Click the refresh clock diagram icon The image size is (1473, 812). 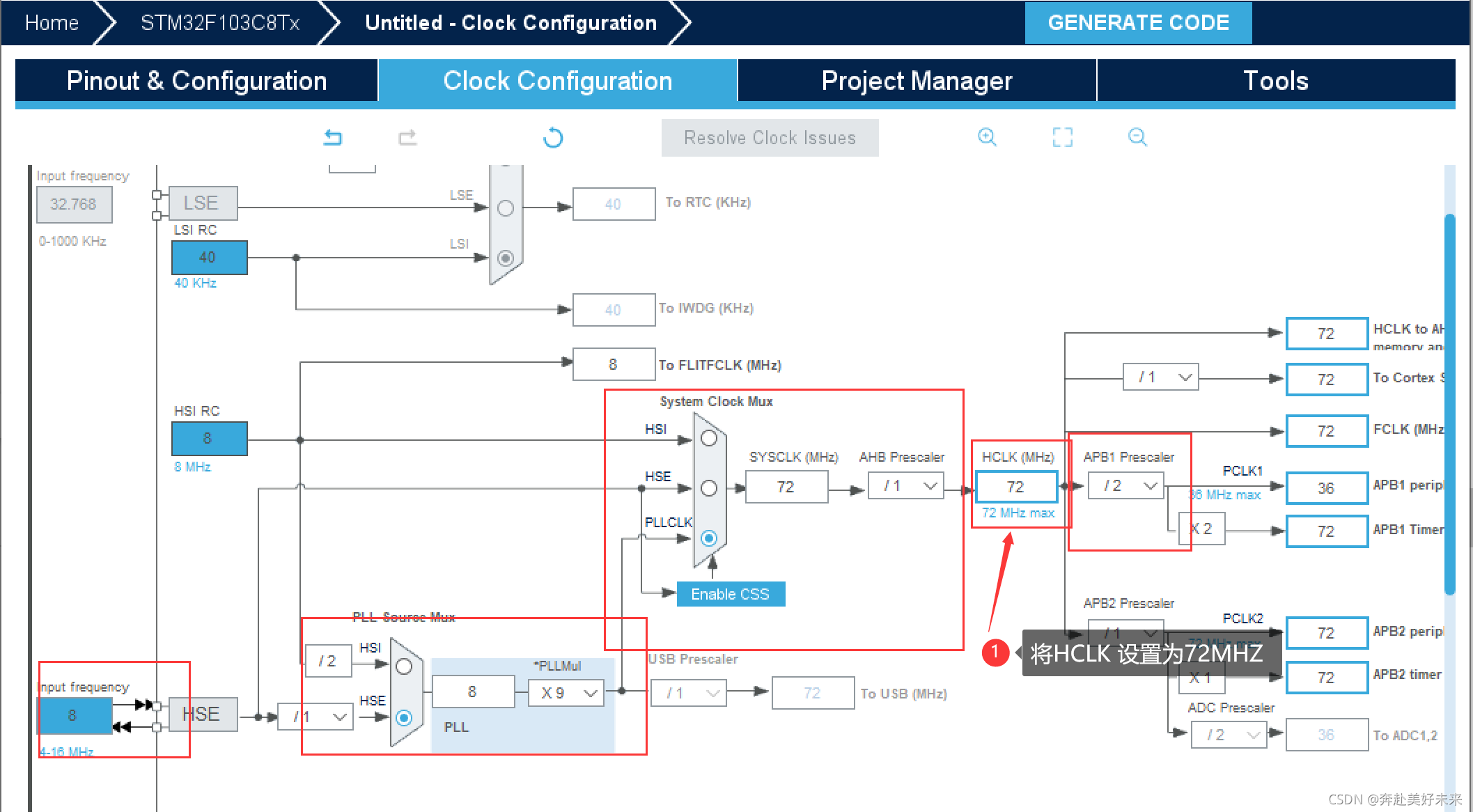(553, 137)
